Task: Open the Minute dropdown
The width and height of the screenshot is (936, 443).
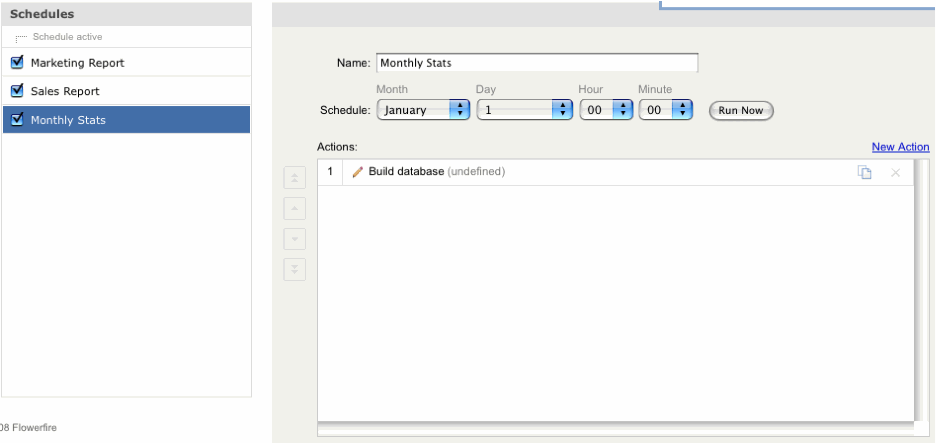Action: click(x=666, y=110)
